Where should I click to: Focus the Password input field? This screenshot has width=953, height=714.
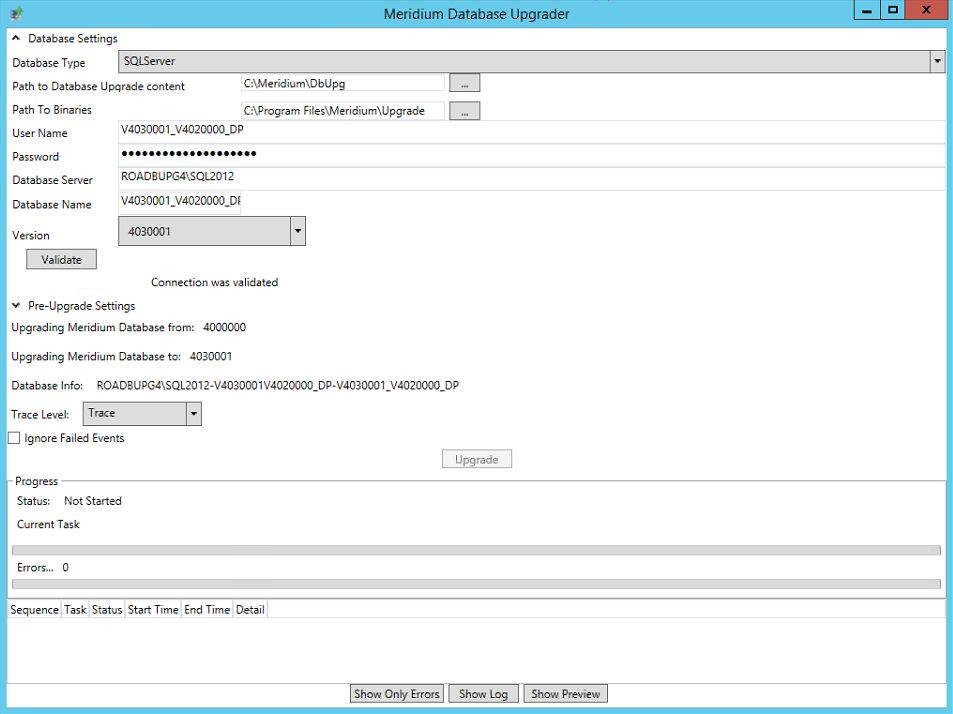[x=532, y=154]
